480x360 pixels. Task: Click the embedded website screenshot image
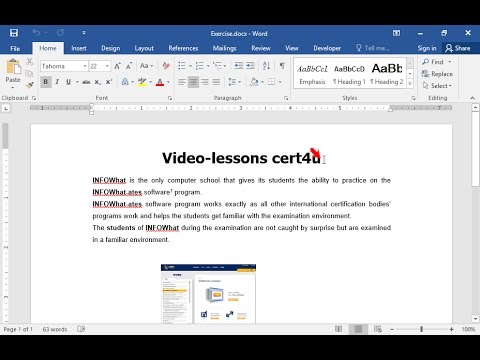(208, 294)
